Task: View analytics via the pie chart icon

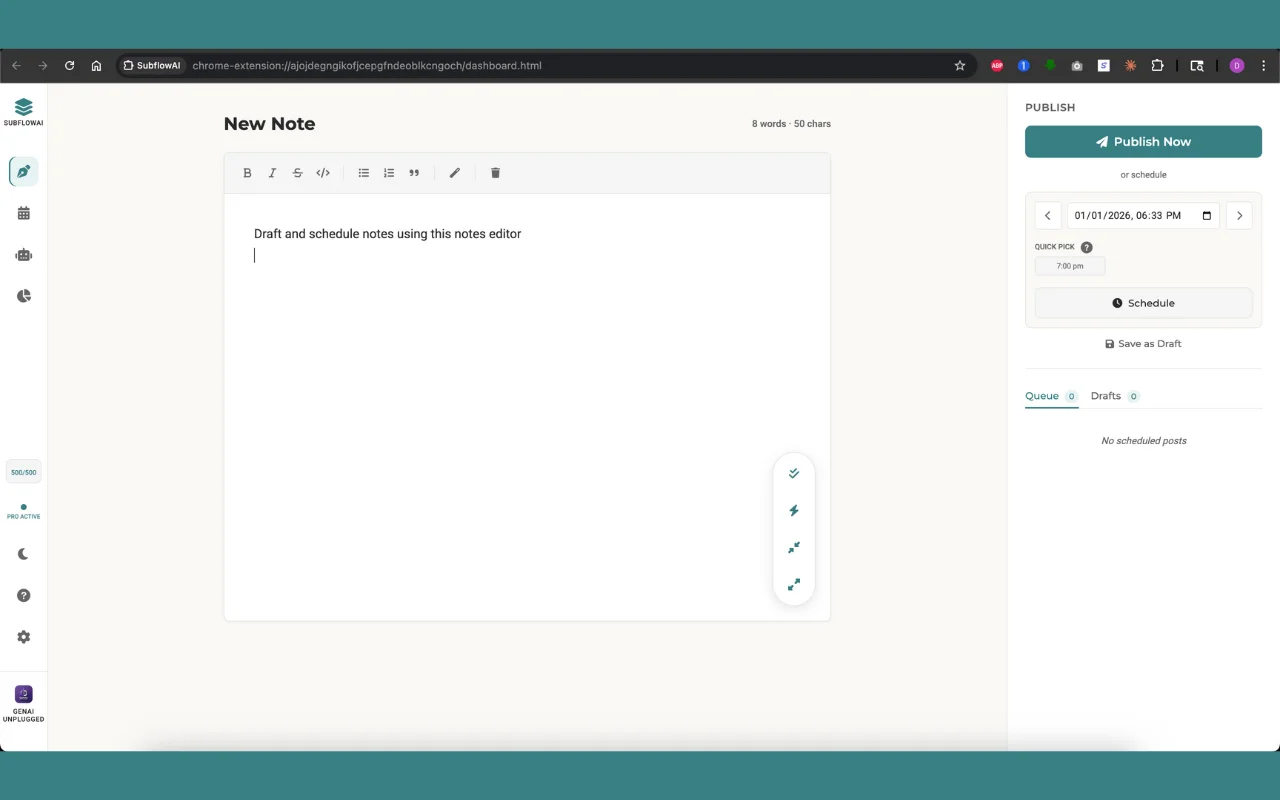Action: (x=22, y=295)
